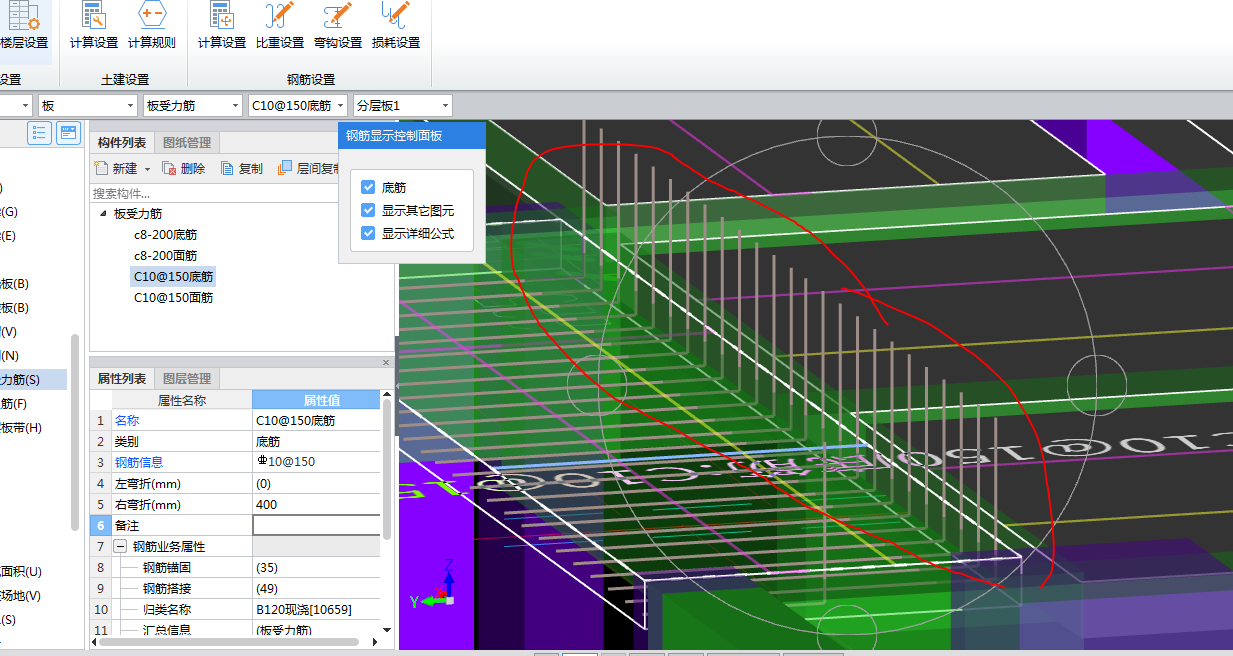The height and width of the screenshot is (656, 1233).
Task: Select 板带(H) item in navigation tree
Action: pyautogui.click(x=21, y=427)
